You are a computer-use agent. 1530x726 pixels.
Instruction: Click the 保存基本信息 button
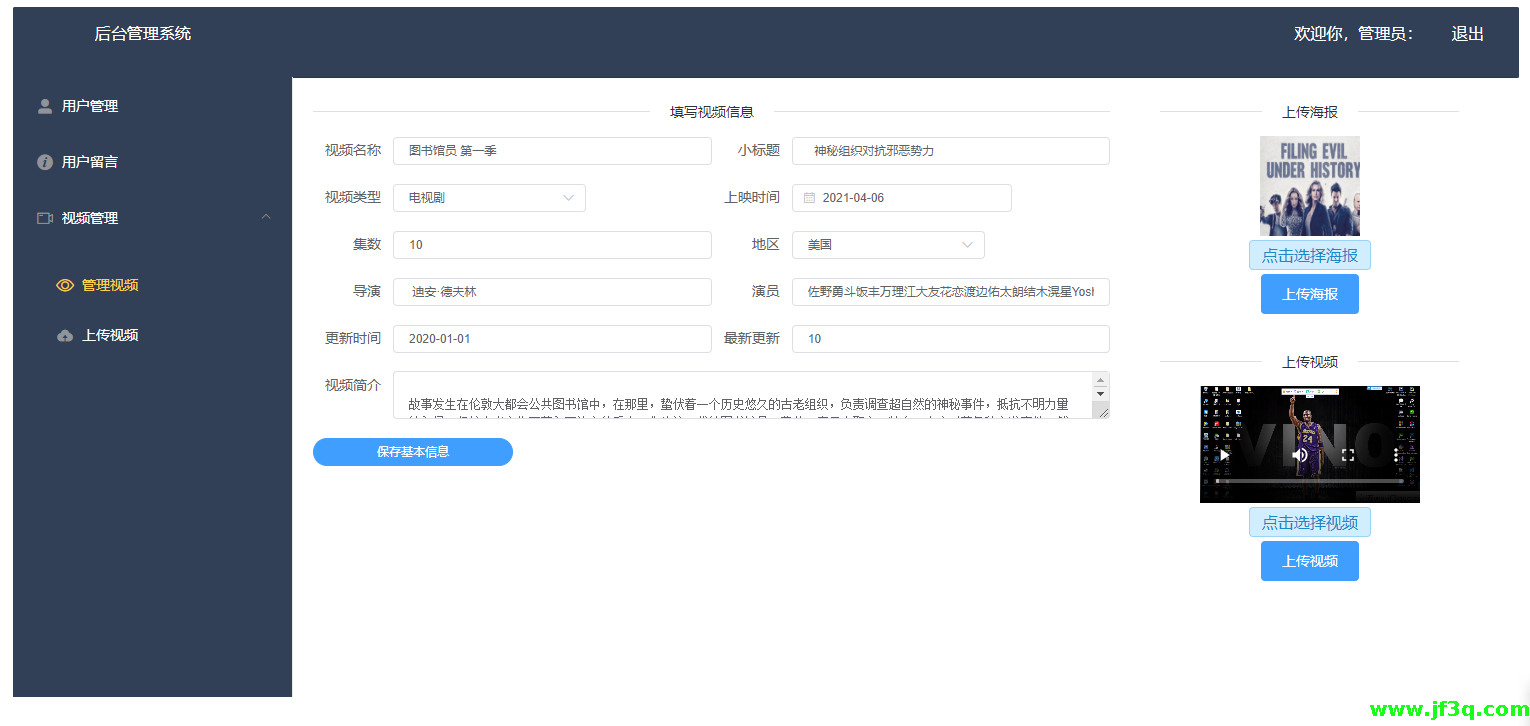coord(413,452)
